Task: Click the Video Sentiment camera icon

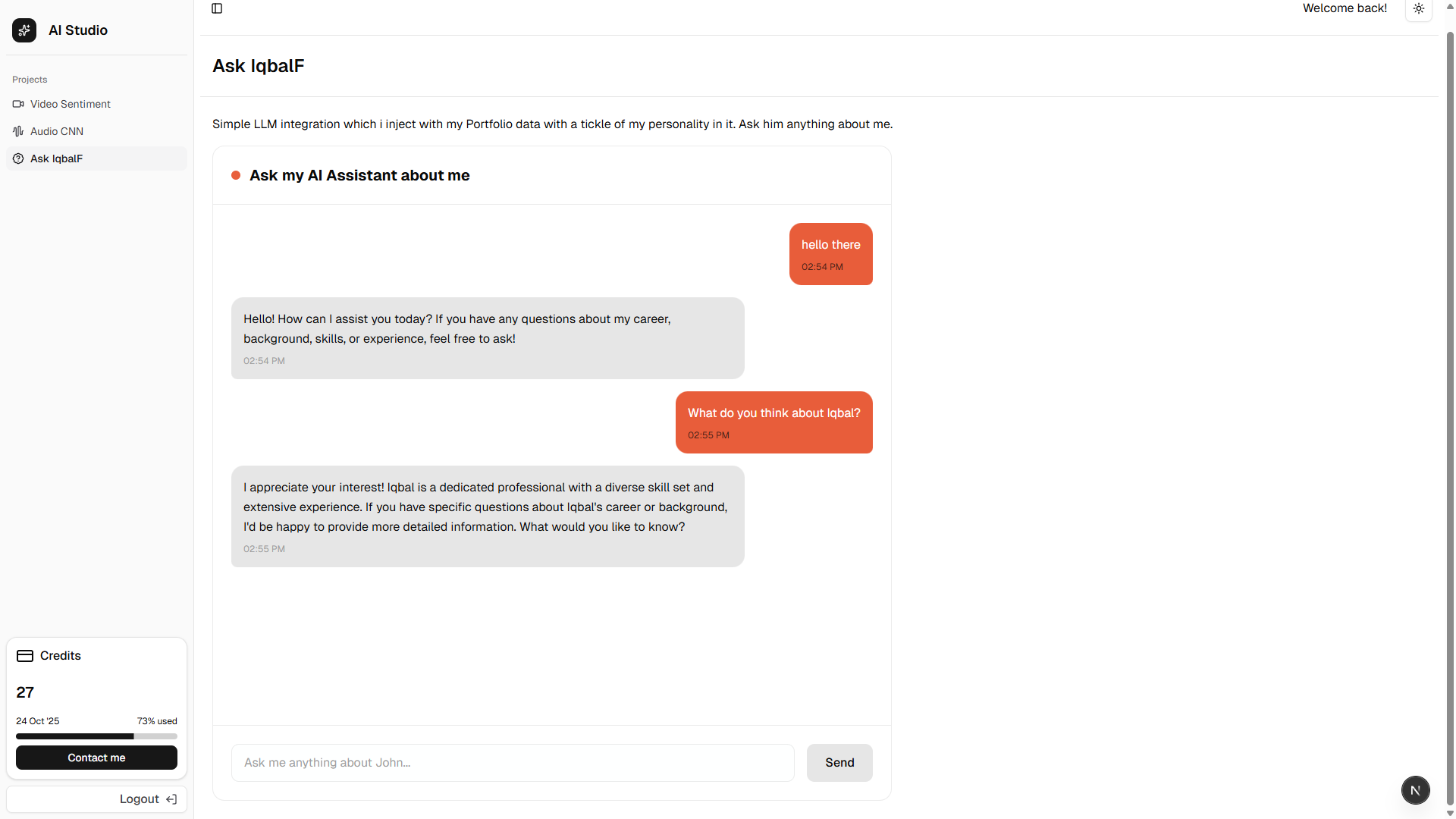Action: pos(18,104)
